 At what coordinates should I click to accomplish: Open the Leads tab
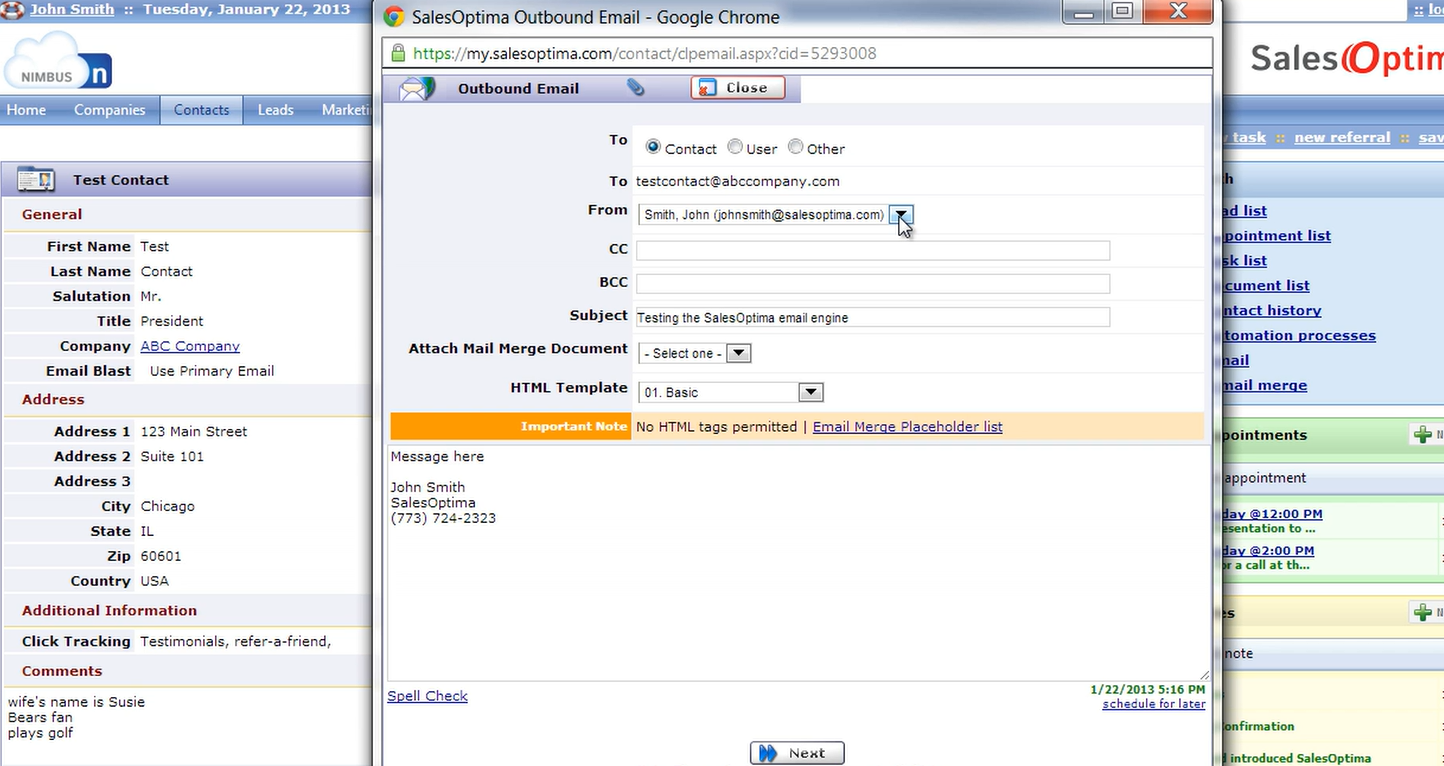coord(274,110)
